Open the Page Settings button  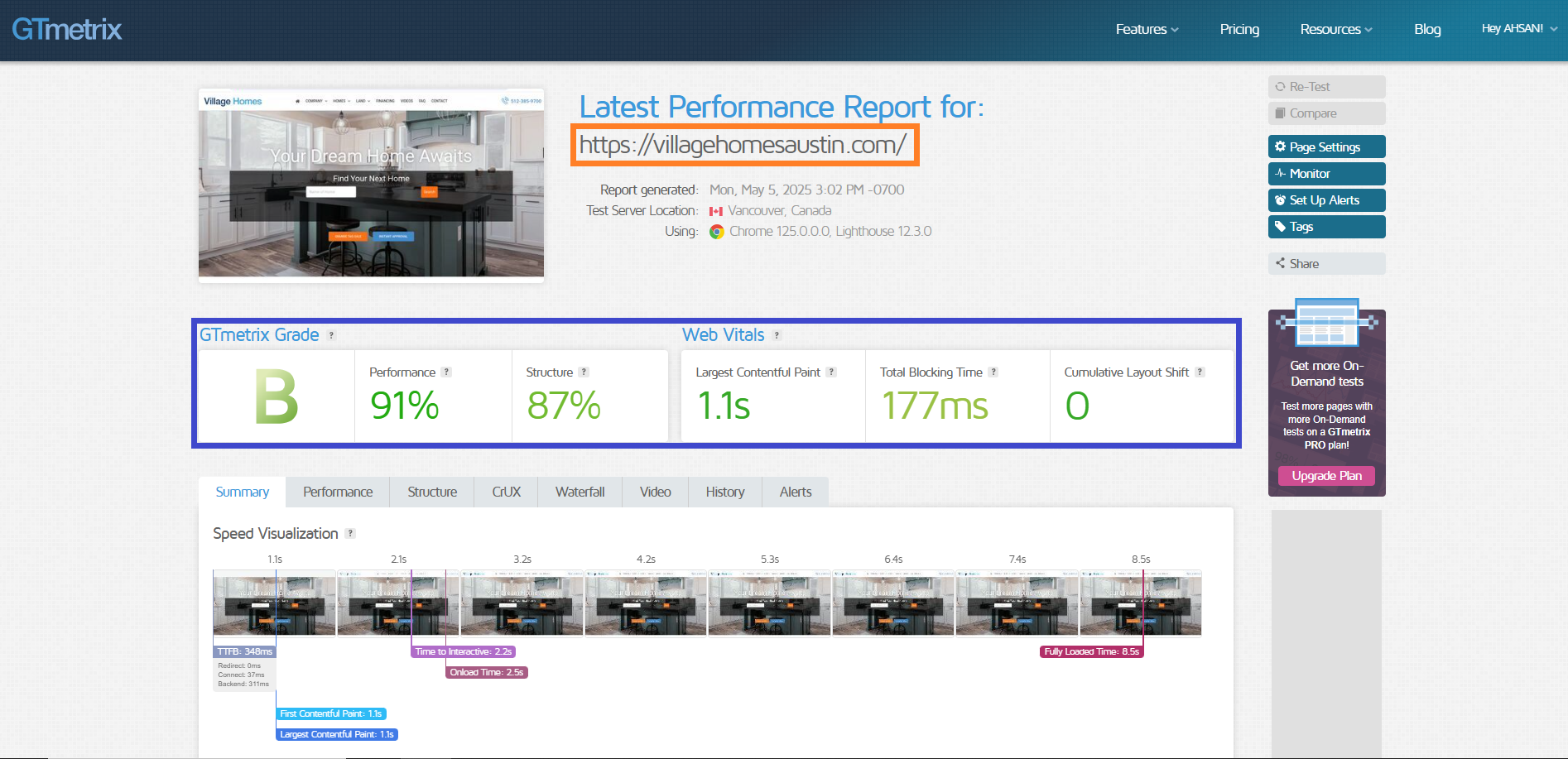pyautogui.click(x=1326, y=147)
